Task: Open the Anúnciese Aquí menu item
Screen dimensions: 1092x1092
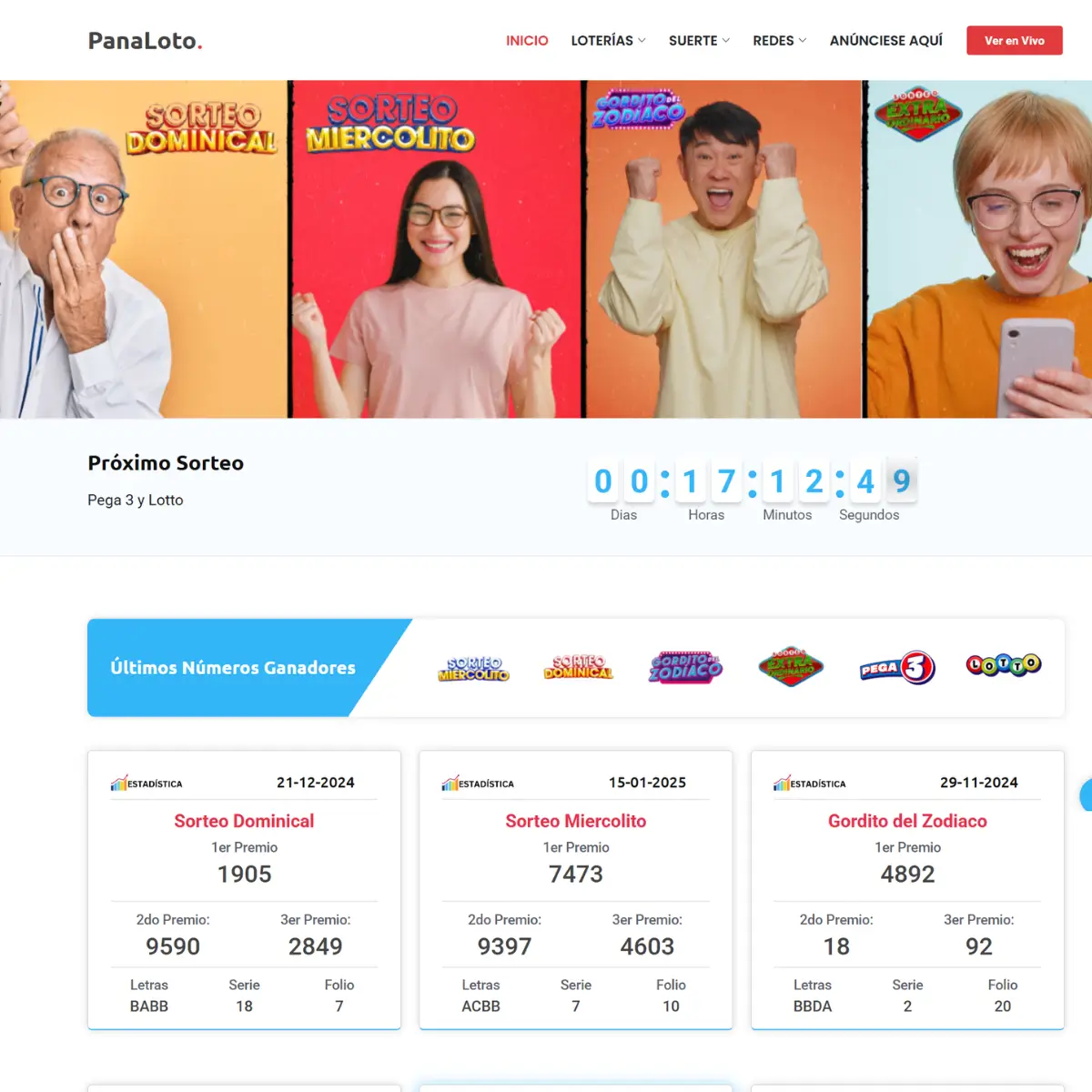Action: [886, 40]
